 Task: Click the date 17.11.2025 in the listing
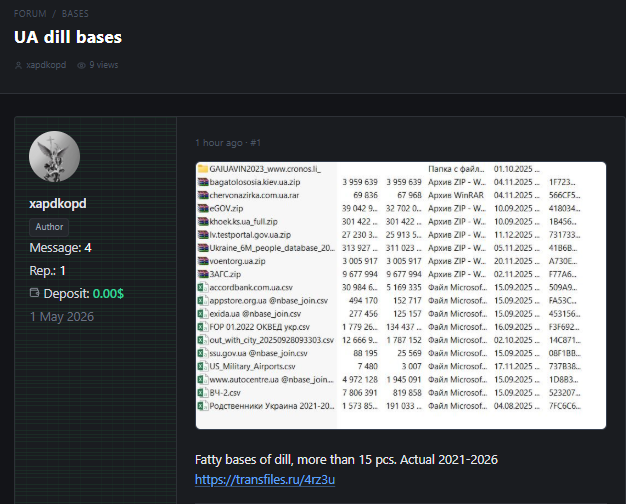click(x=516, y=367)
